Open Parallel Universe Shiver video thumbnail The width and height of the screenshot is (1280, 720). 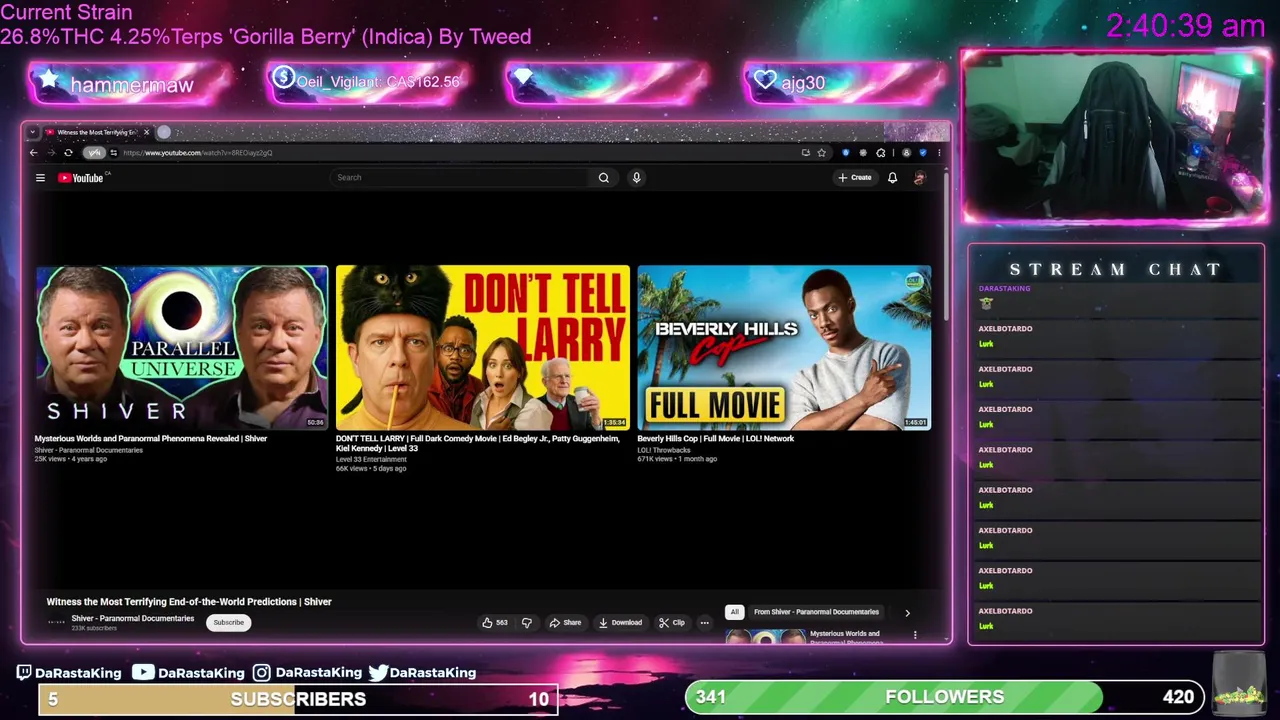(181, 347)
